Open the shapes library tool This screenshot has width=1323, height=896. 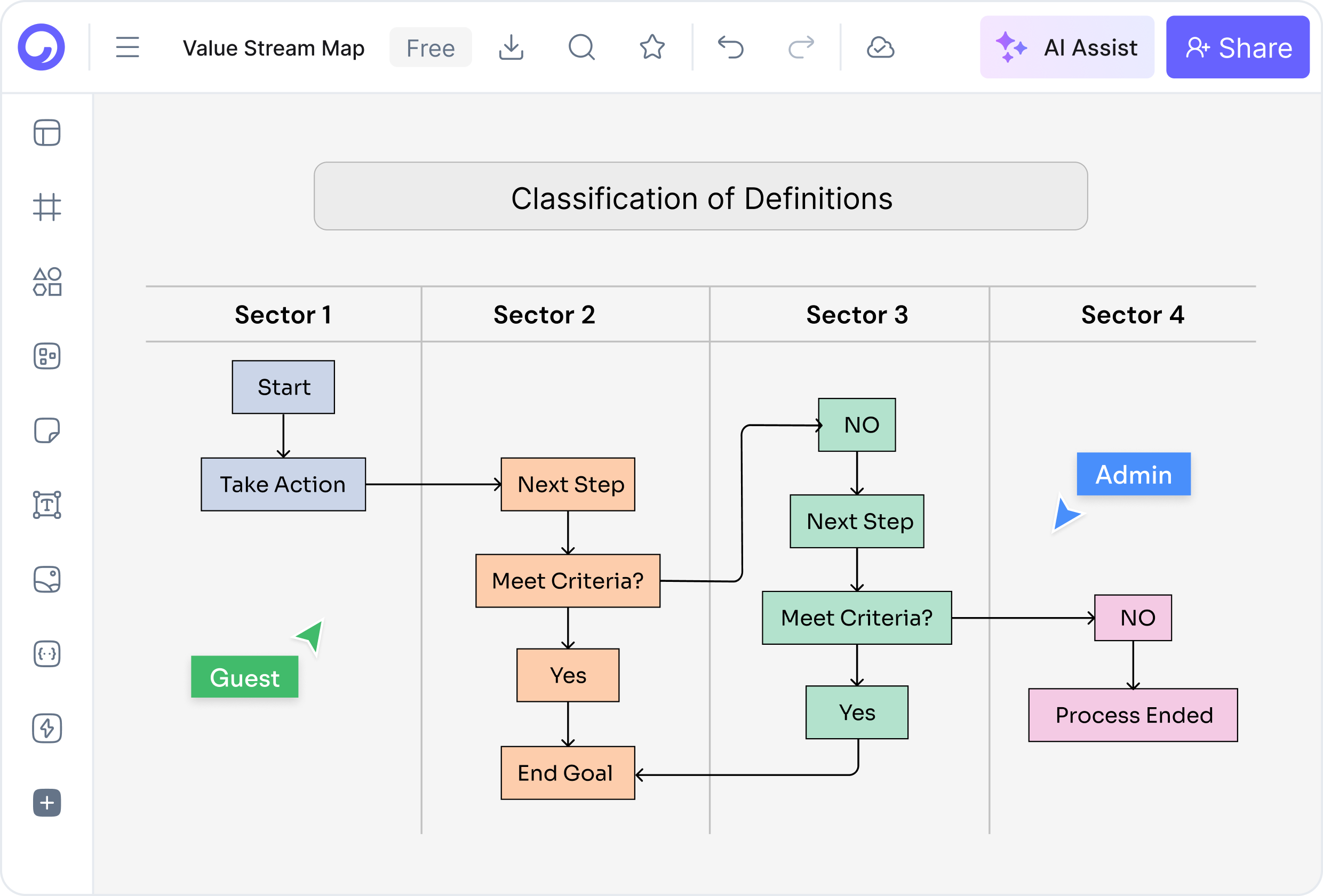pos(47,282)
